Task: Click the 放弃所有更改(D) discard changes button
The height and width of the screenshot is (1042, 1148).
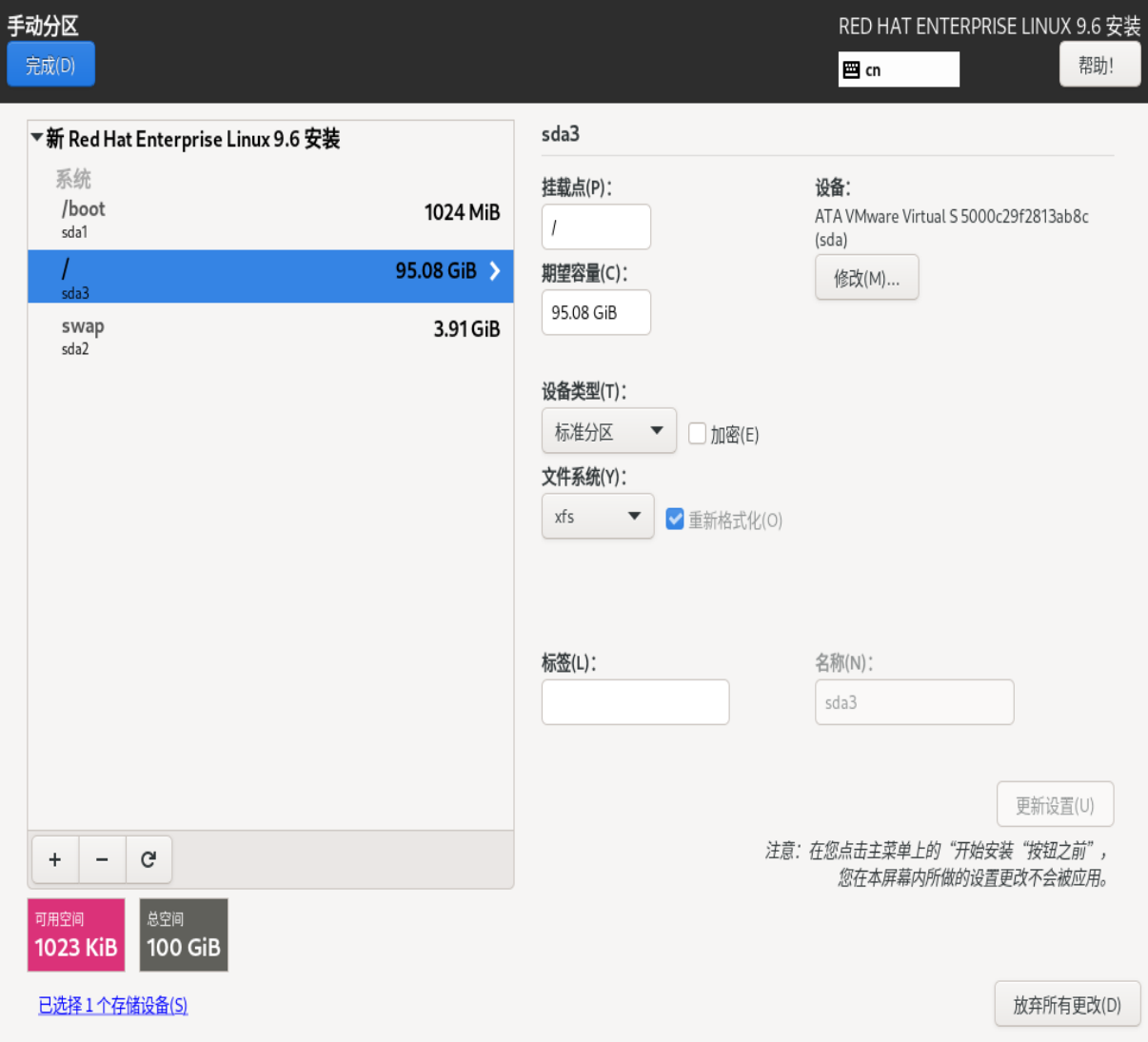Action: point(1067,1004)
